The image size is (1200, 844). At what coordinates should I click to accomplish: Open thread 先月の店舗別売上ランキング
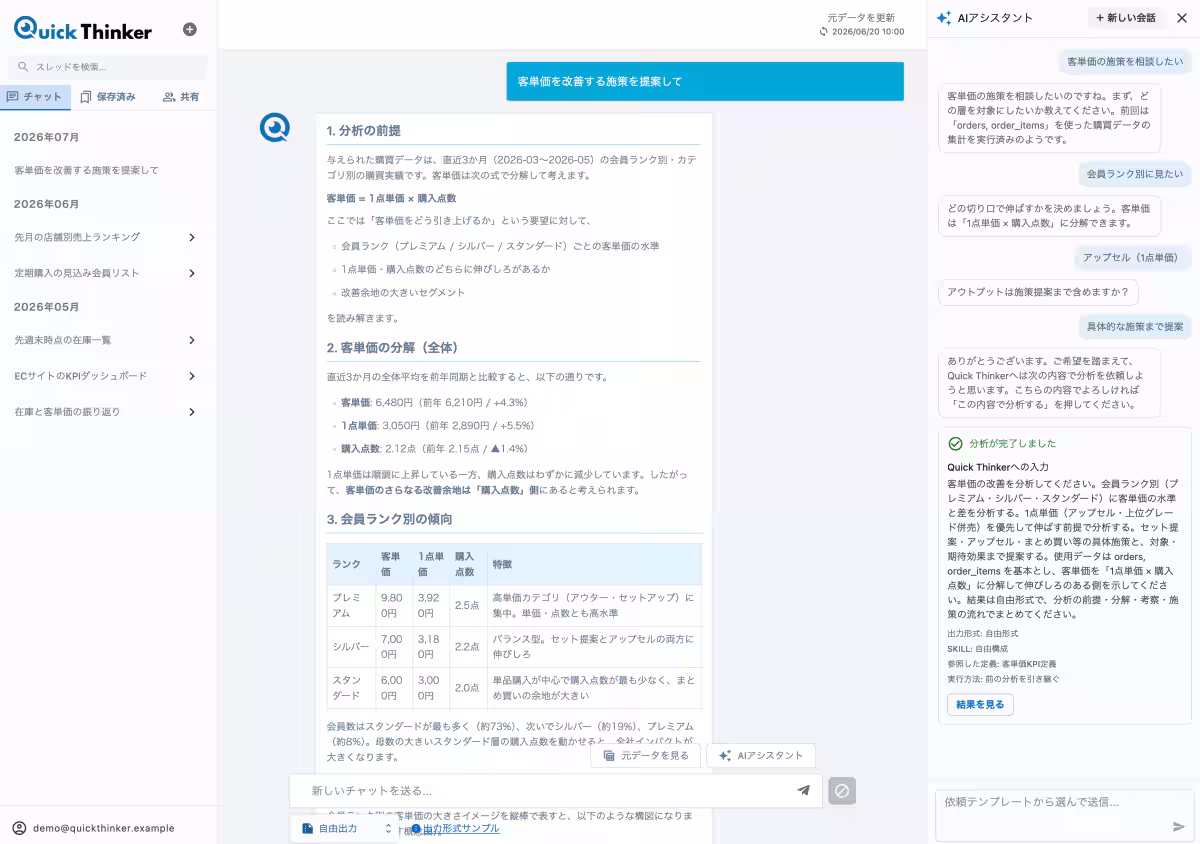[77, 237]
